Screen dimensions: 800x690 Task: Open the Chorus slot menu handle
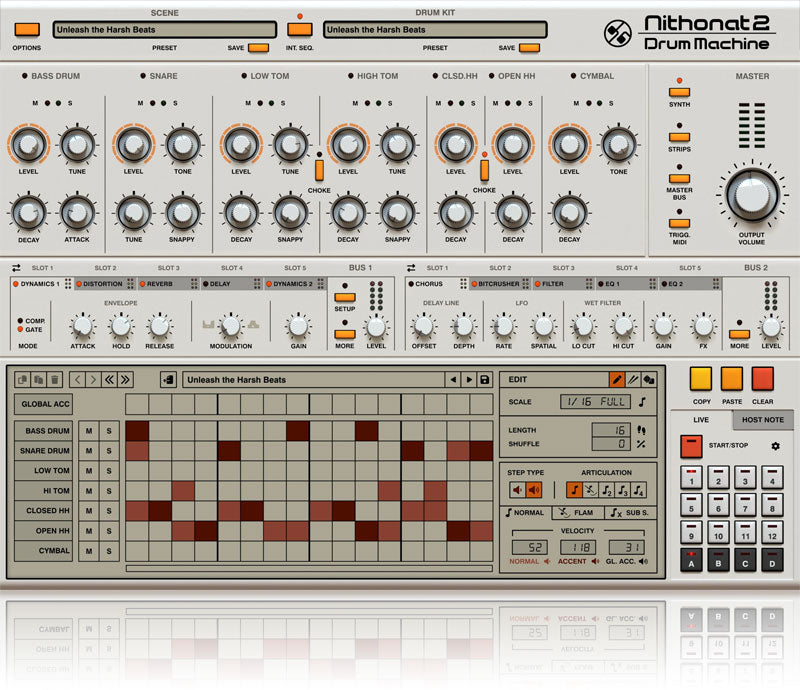coord(463,284)
